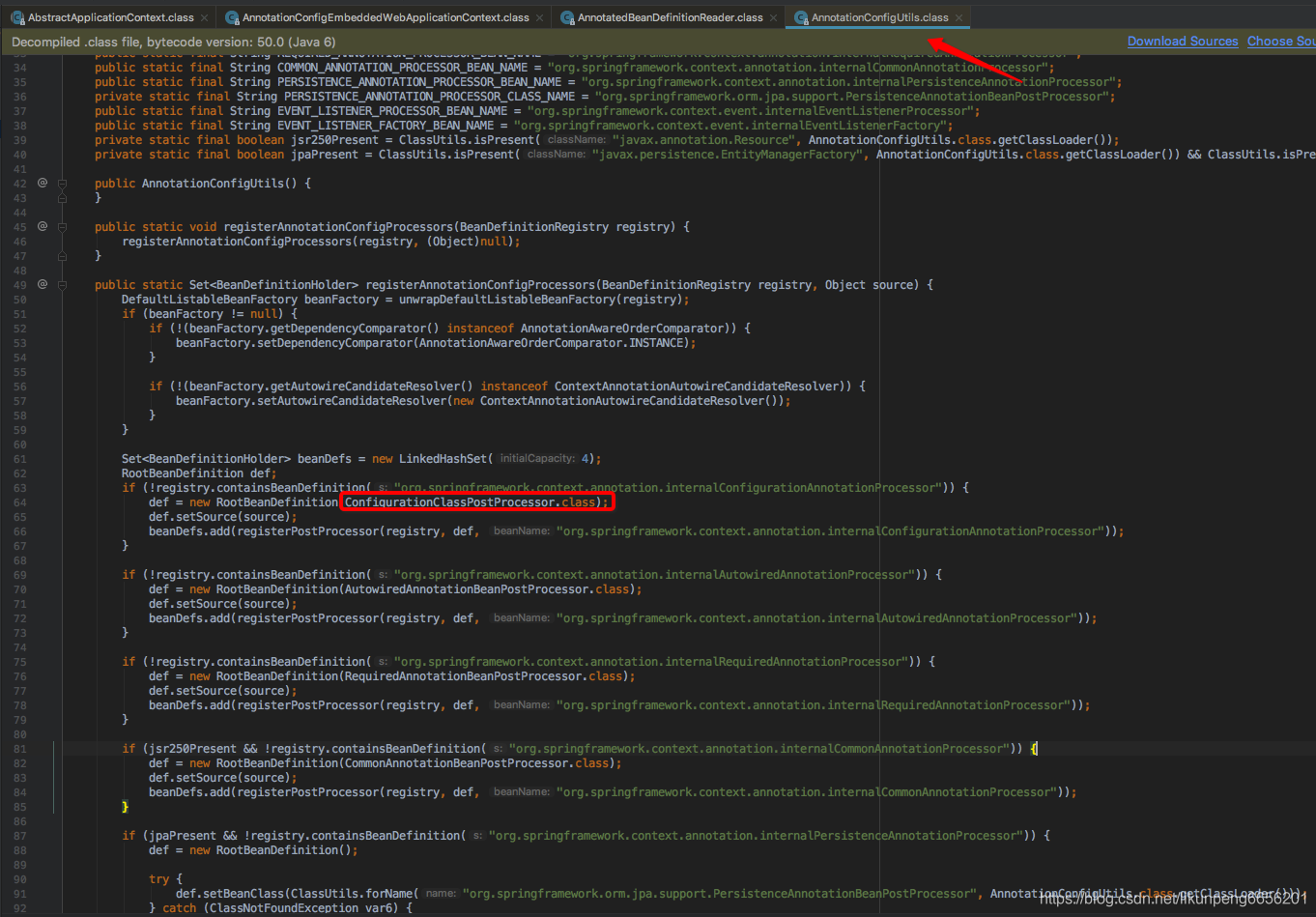The height and width of the screenshot is (917, 1316).
Task: Close the AnnotationConfigUtils.class tab
Action: click(x=958, y=17)
